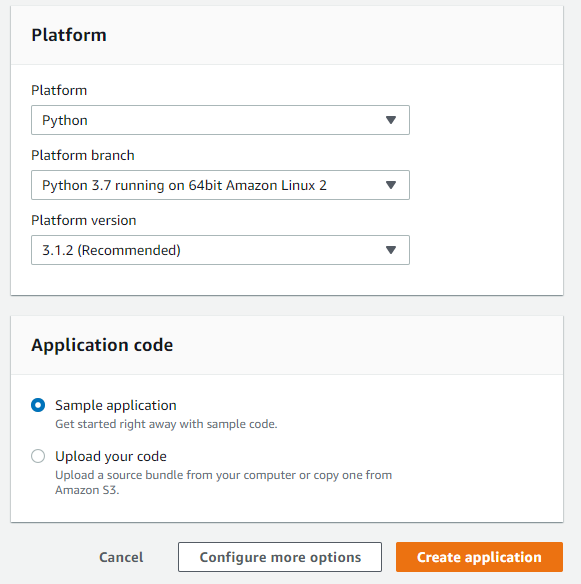
Task: Click the 'Upload a source bundle' description text
Action: pyautogui.click(x=223, y=482)
